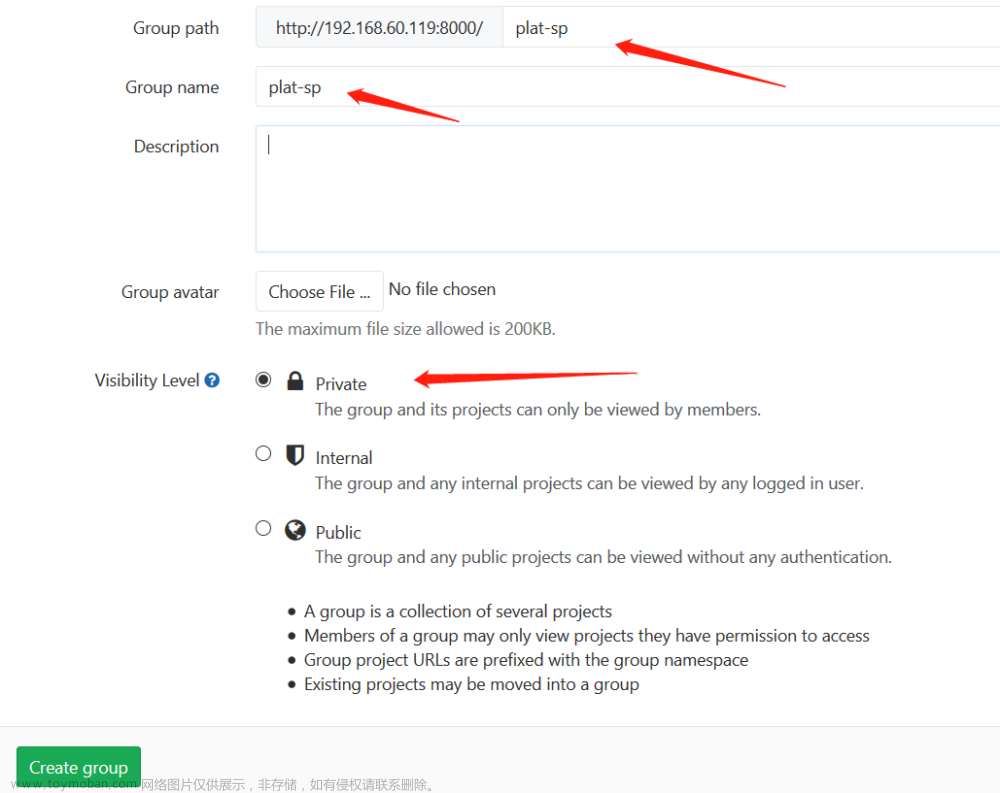Click the lock icon beside Private
Screen dimensions: 1000x793
click(x=295, y=381)
